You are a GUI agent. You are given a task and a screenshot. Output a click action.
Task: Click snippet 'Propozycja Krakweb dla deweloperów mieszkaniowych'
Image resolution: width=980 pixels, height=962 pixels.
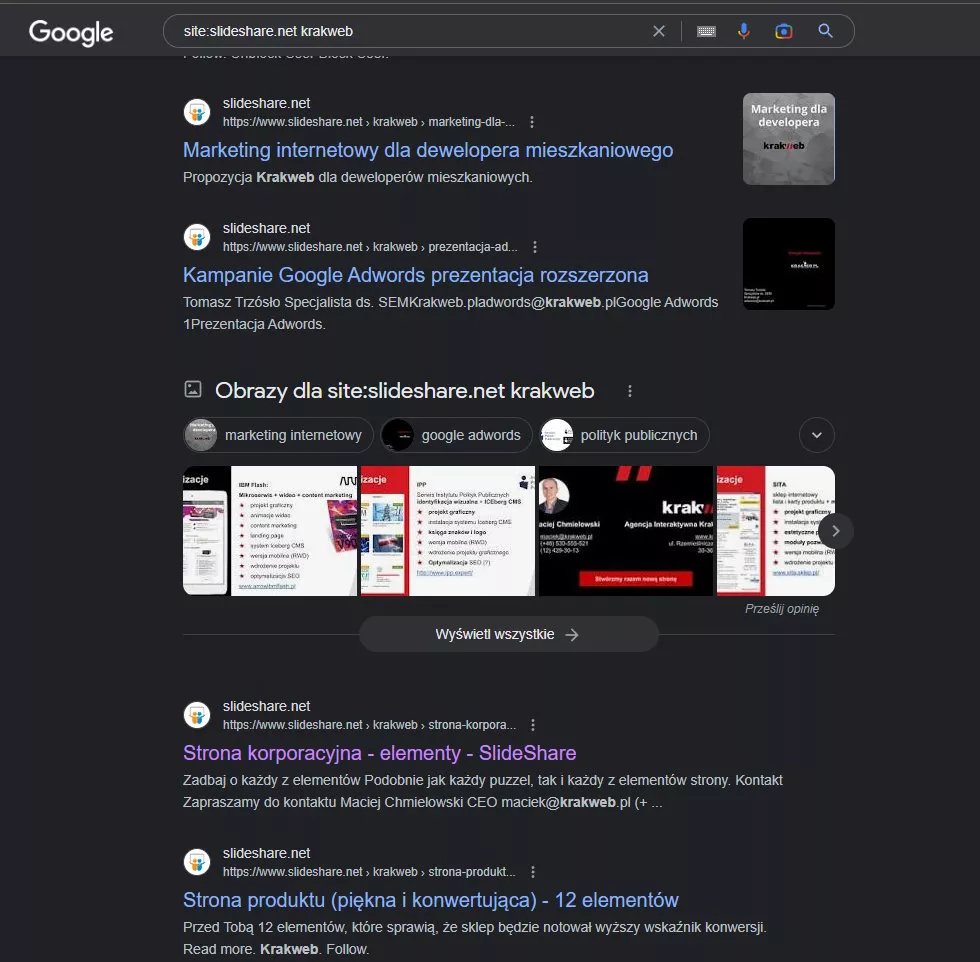[x=358, y=178]
